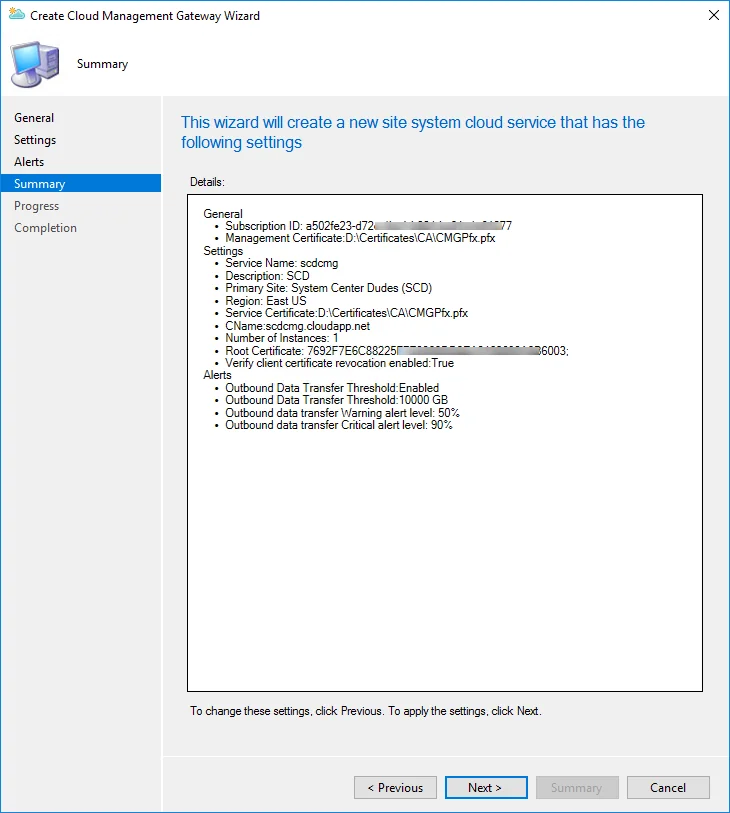
Task: Click the CName scdcmg.cloudapp.net line
Action: coord(298,326)
